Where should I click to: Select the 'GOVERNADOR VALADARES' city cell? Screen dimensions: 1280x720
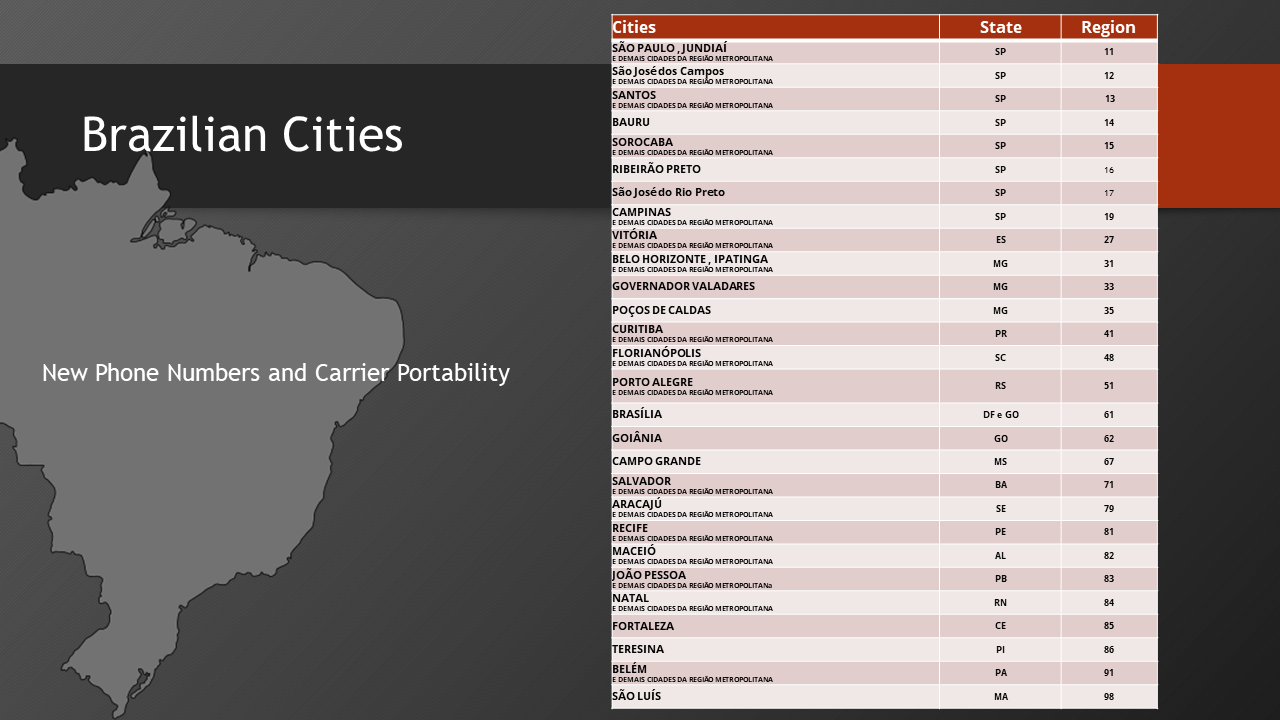774,286
